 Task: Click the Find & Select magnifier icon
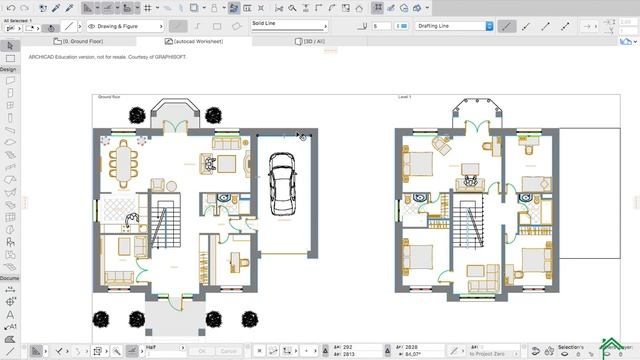[x=292, y=8]
